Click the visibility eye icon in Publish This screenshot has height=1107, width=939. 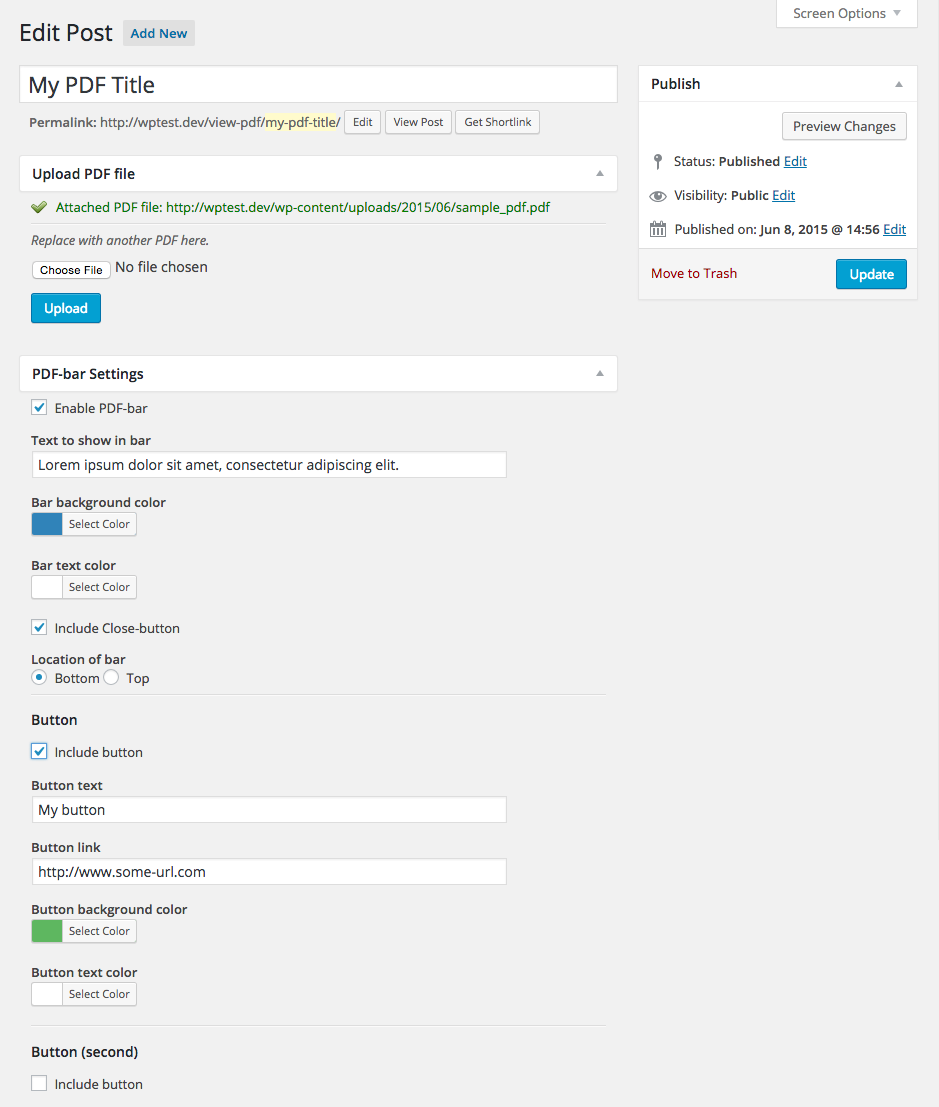click(x=657, y=196)
